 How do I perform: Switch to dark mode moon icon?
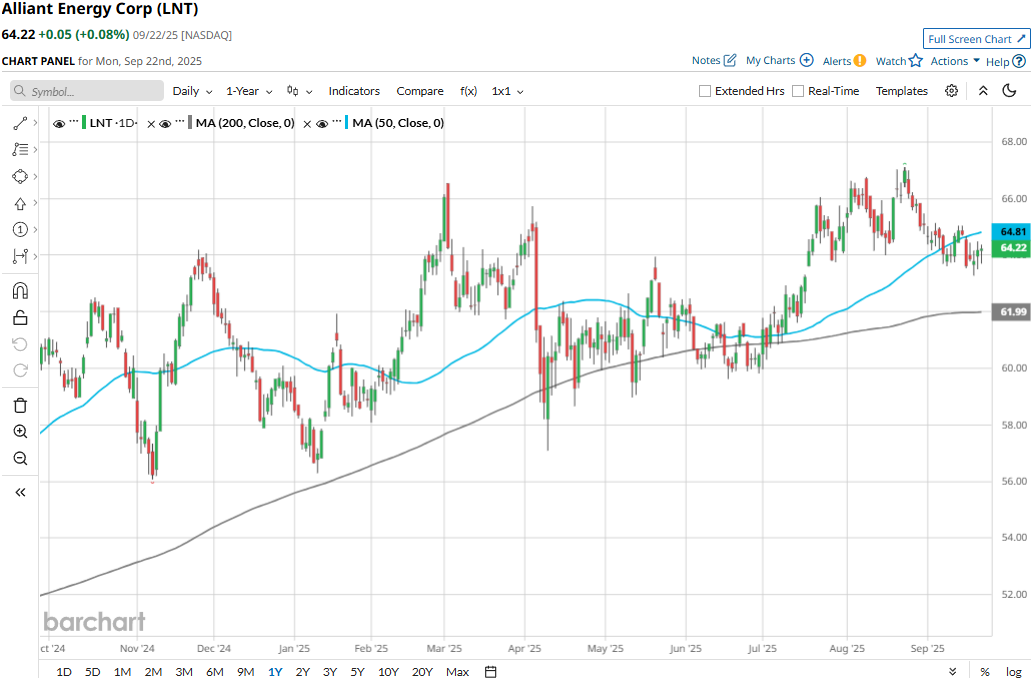point(1009,91)
